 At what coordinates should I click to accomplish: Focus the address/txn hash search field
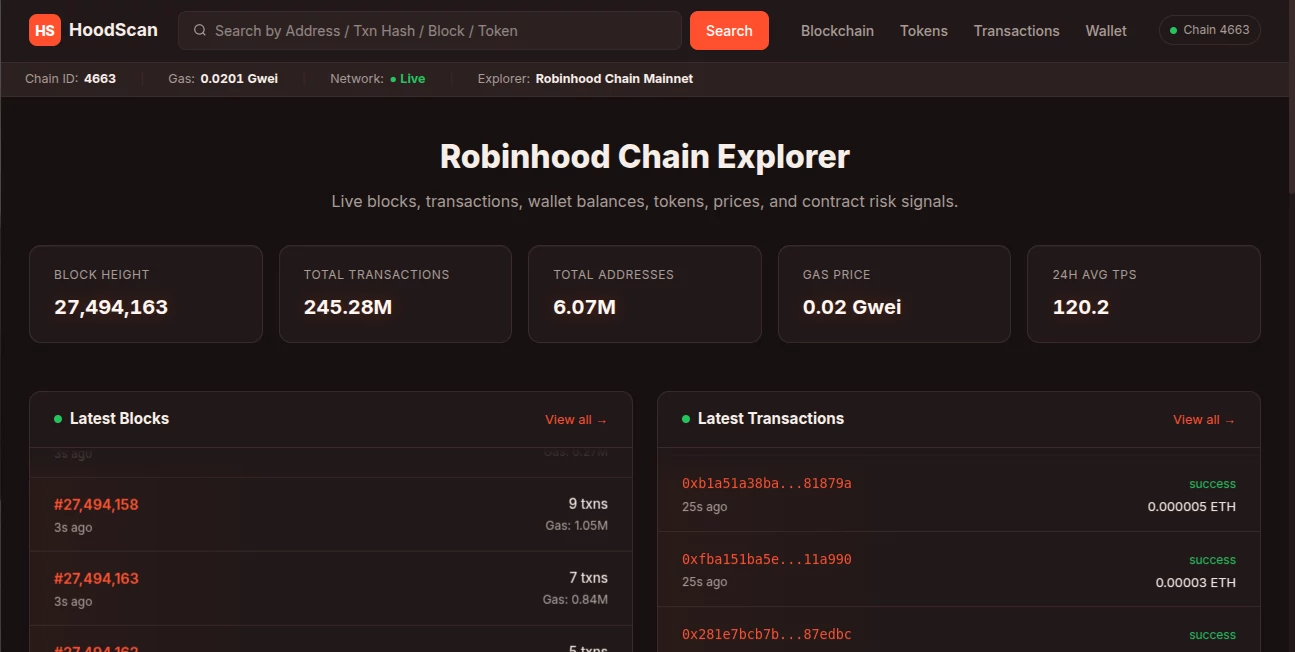pos(430,31)
